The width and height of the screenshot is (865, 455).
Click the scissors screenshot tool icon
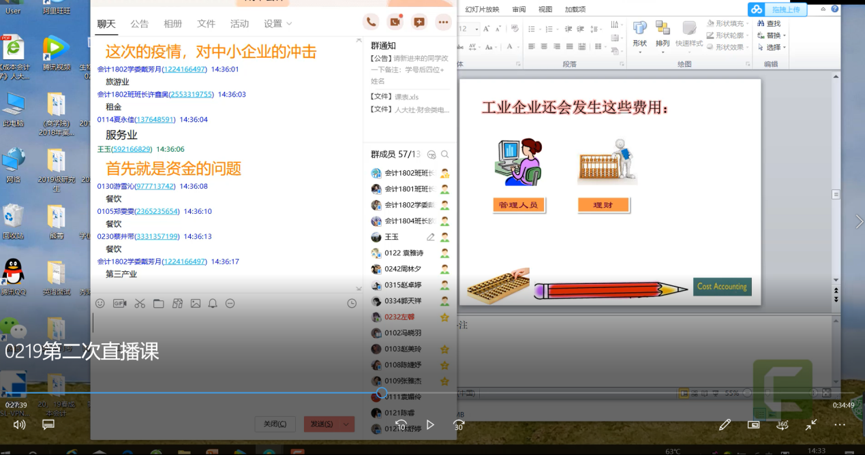(139, 303)
